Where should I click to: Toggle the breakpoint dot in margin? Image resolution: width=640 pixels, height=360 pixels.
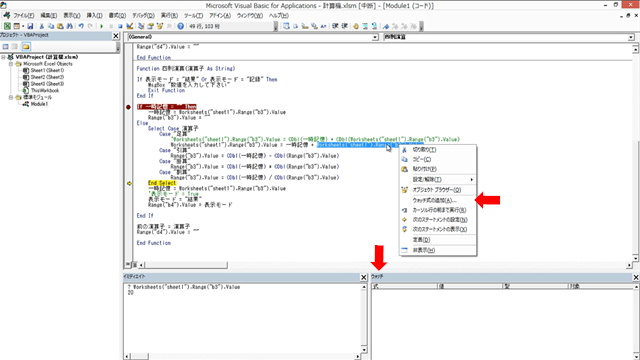tap(128, 107)
